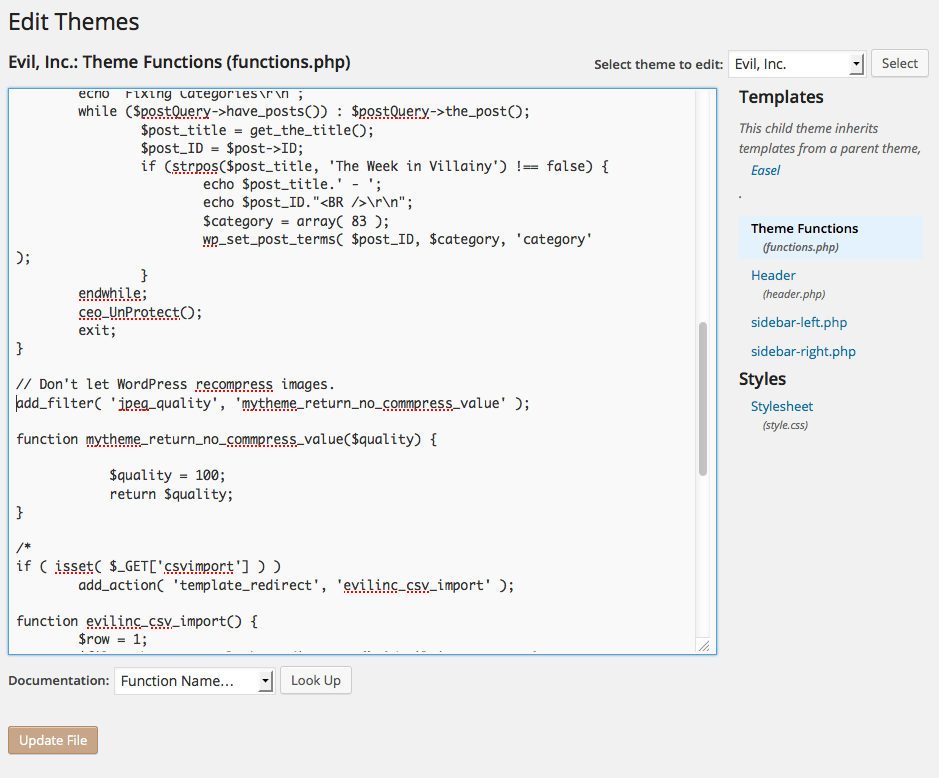
Task: Open the Stylesheet style.css file
Action: (781, 406)
